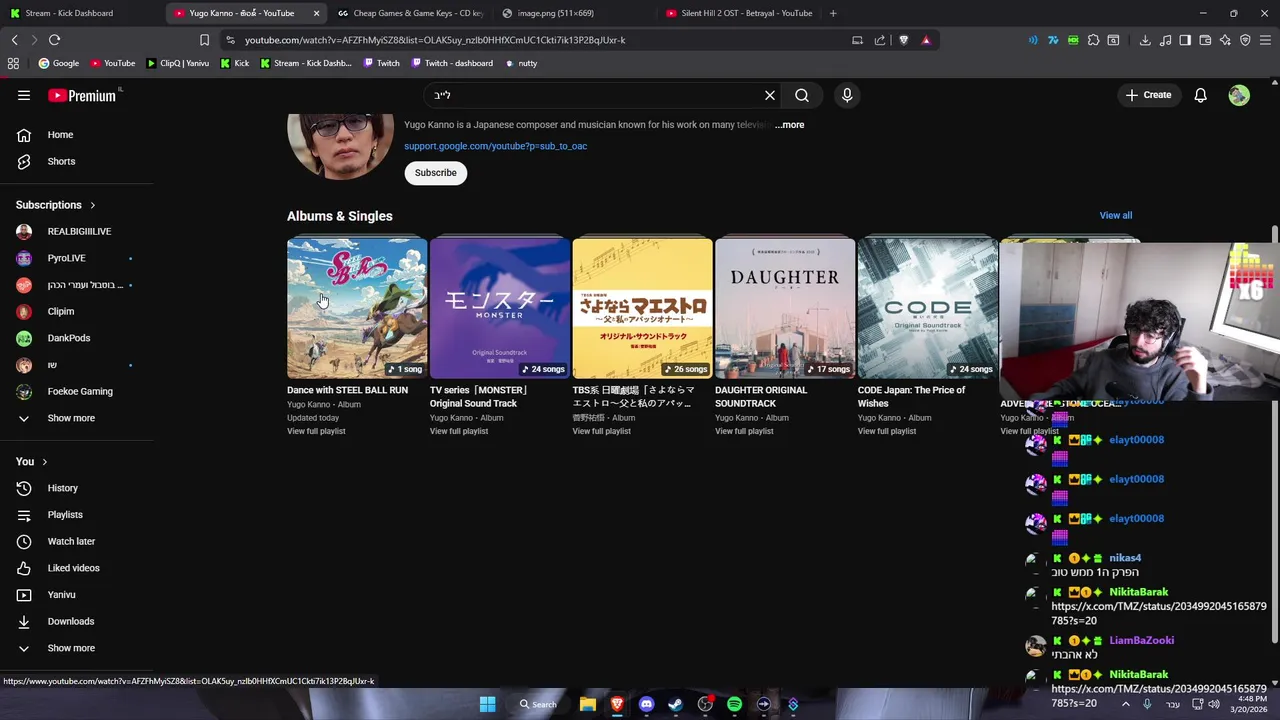Viewport: 1280px width, 720px height.
Task: Open Discord from the taskbar
Action: coord(646,704)
